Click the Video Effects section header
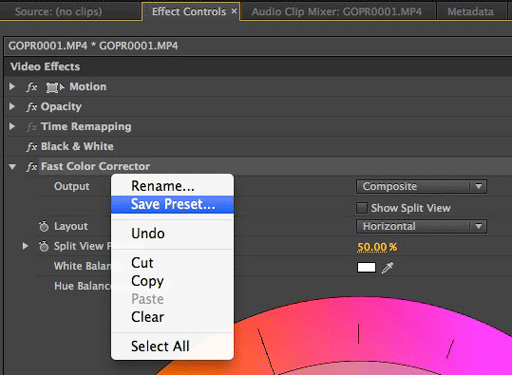The height and width of the screenshot is (375, 512). (45, 67)
